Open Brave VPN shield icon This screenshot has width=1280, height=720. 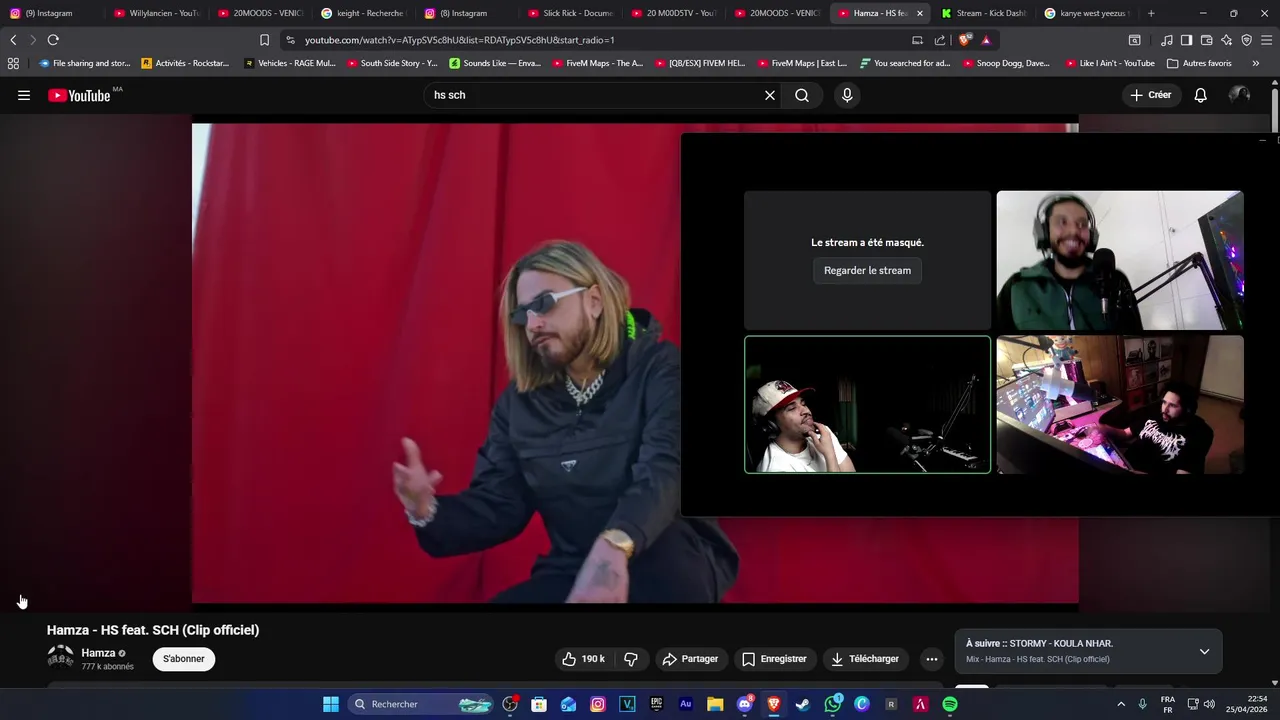pyautogui.click(x=1246, y=40)
